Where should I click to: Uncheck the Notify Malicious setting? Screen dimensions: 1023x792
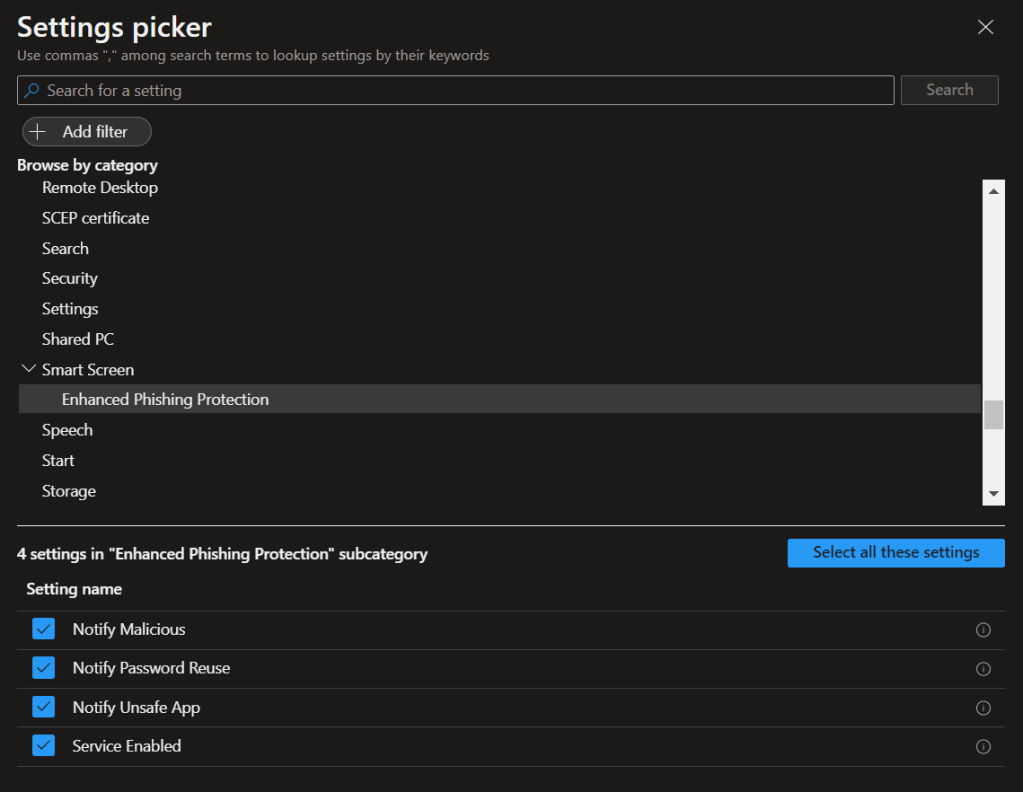[43, 629]
